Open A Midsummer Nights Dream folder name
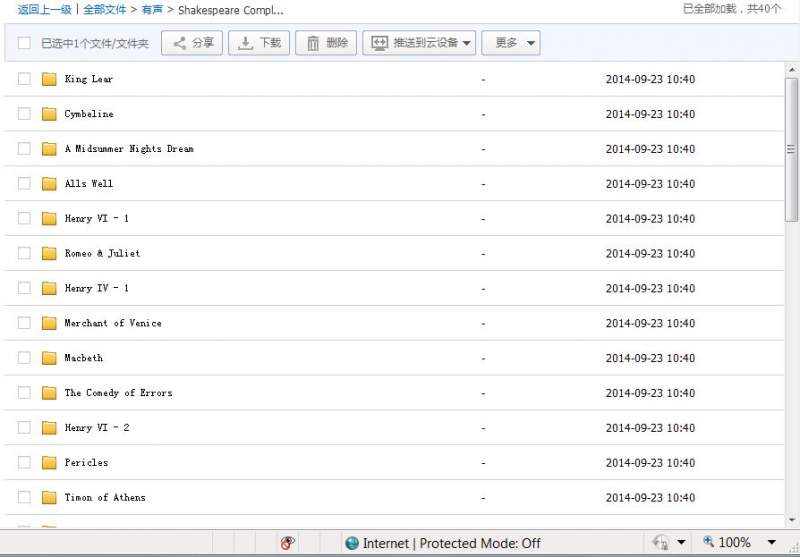The image size is (800, 557). click(x=129, y=148)
